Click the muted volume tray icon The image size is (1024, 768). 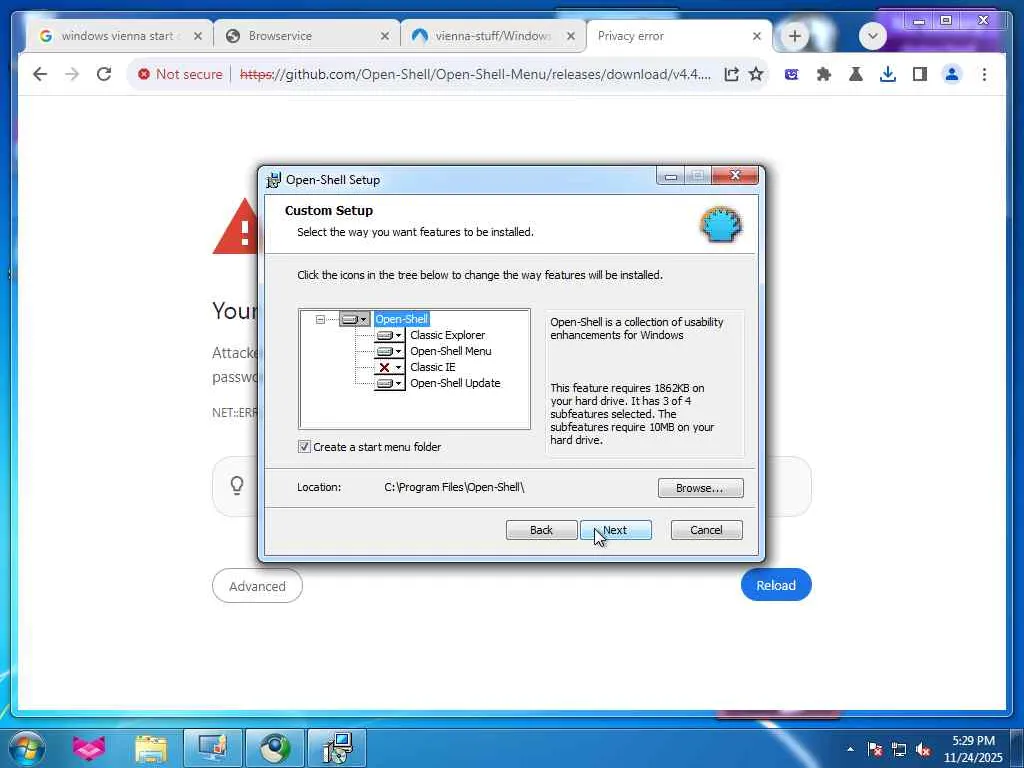[x=923, y=749]
